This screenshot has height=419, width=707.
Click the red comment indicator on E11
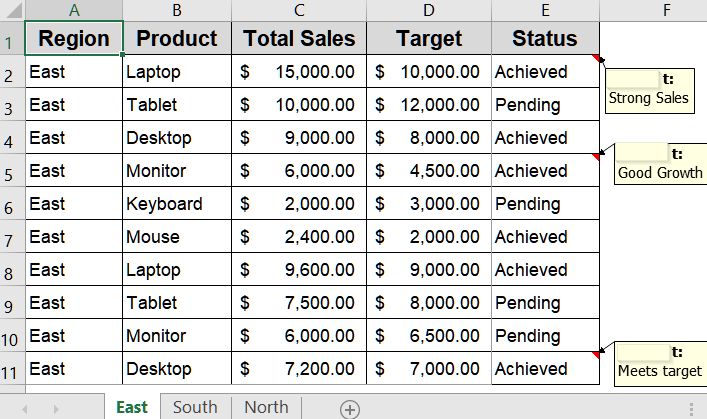pyautogui.click(x=596, y=355)
